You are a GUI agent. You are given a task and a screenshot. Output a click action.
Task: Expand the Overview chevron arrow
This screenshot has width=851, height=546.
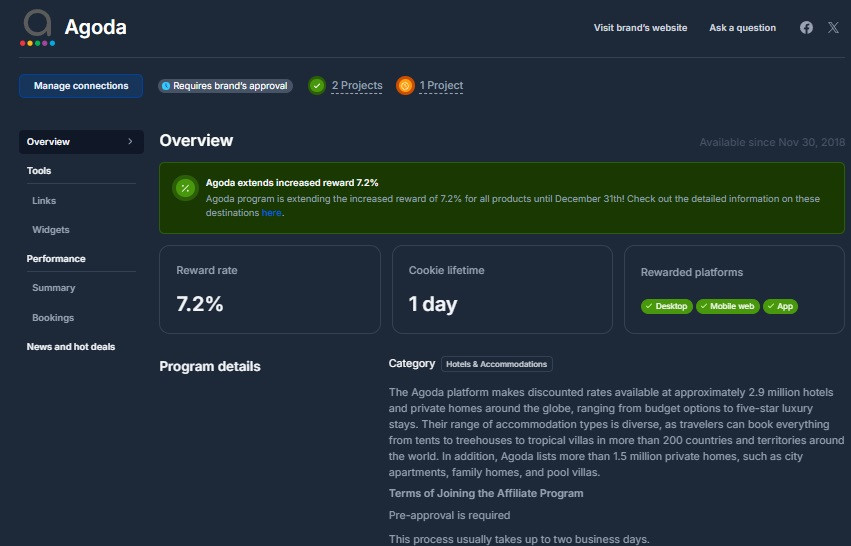(x=130, y=142)
